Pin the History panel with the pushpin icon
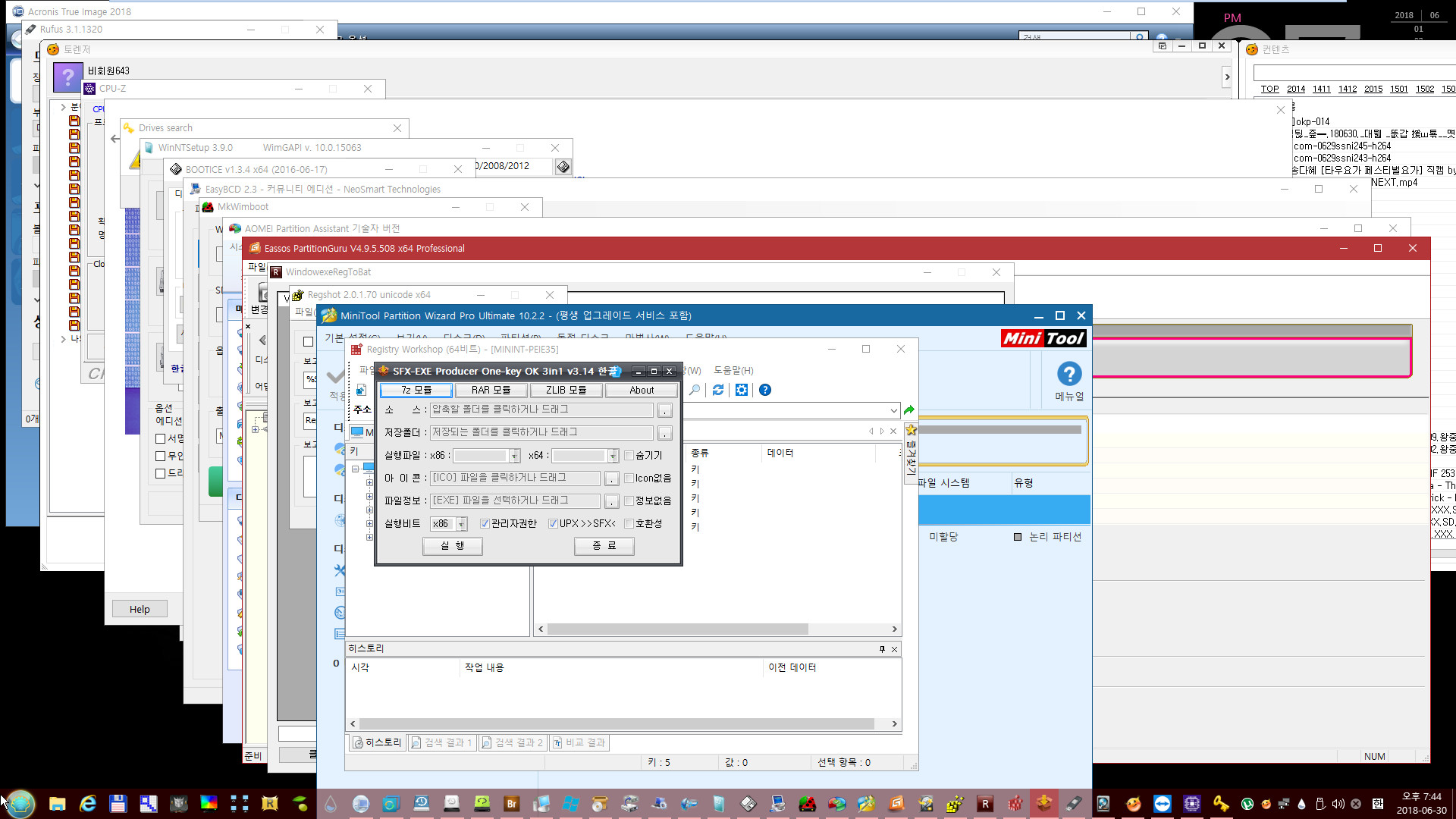The image size is (1456, 819). [882, 649]
